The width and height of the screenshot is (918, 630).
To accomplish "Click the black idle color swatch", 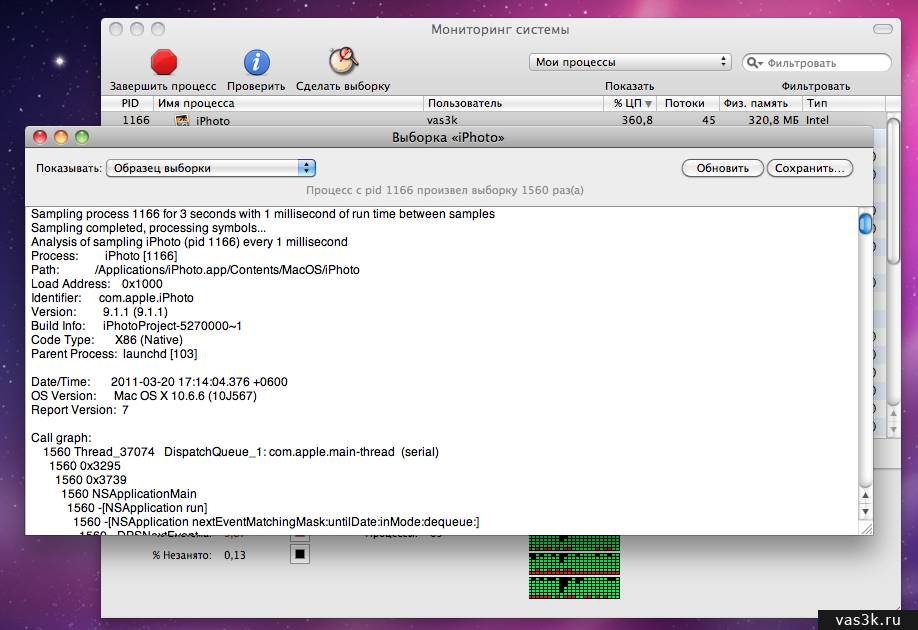I will point(299,555).
